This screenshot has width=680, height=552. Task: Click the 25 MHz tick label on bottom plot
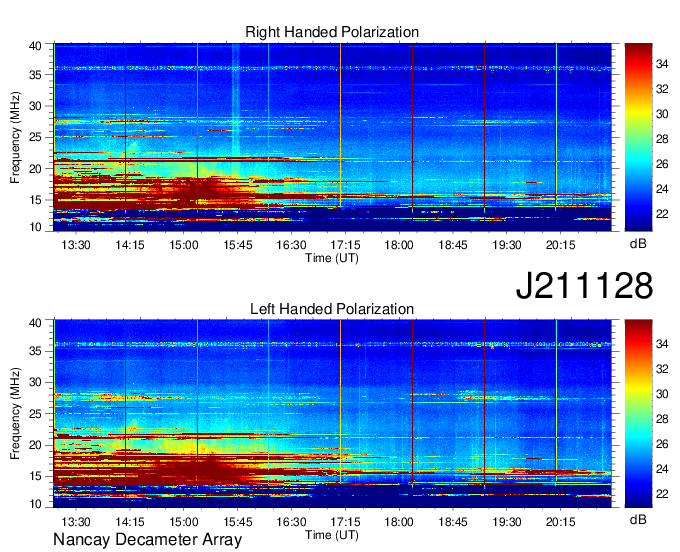tap(35, 414)
